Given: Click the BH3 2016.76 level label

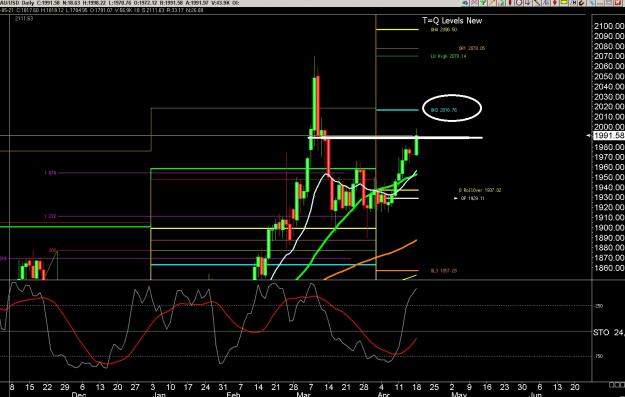Looking at the screenshot, I should [444, 110].
